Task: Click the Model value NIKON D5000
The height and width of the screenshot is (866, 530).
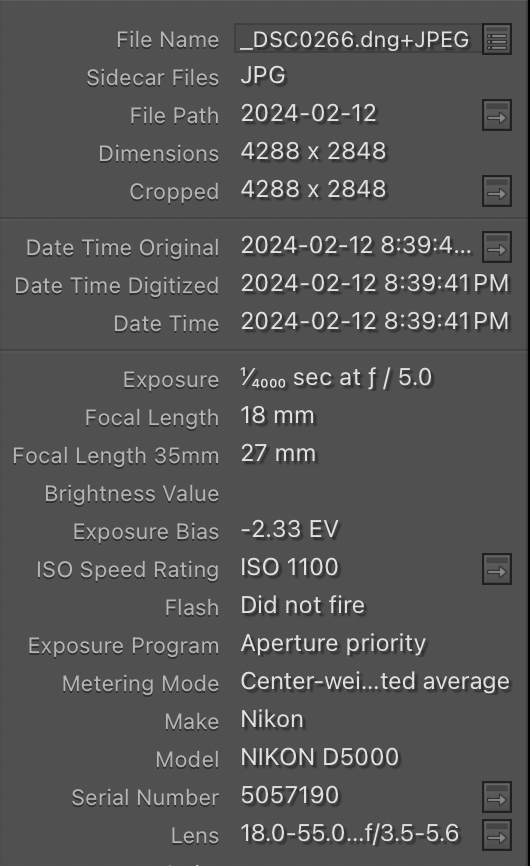Action: [x=320, y=757]
